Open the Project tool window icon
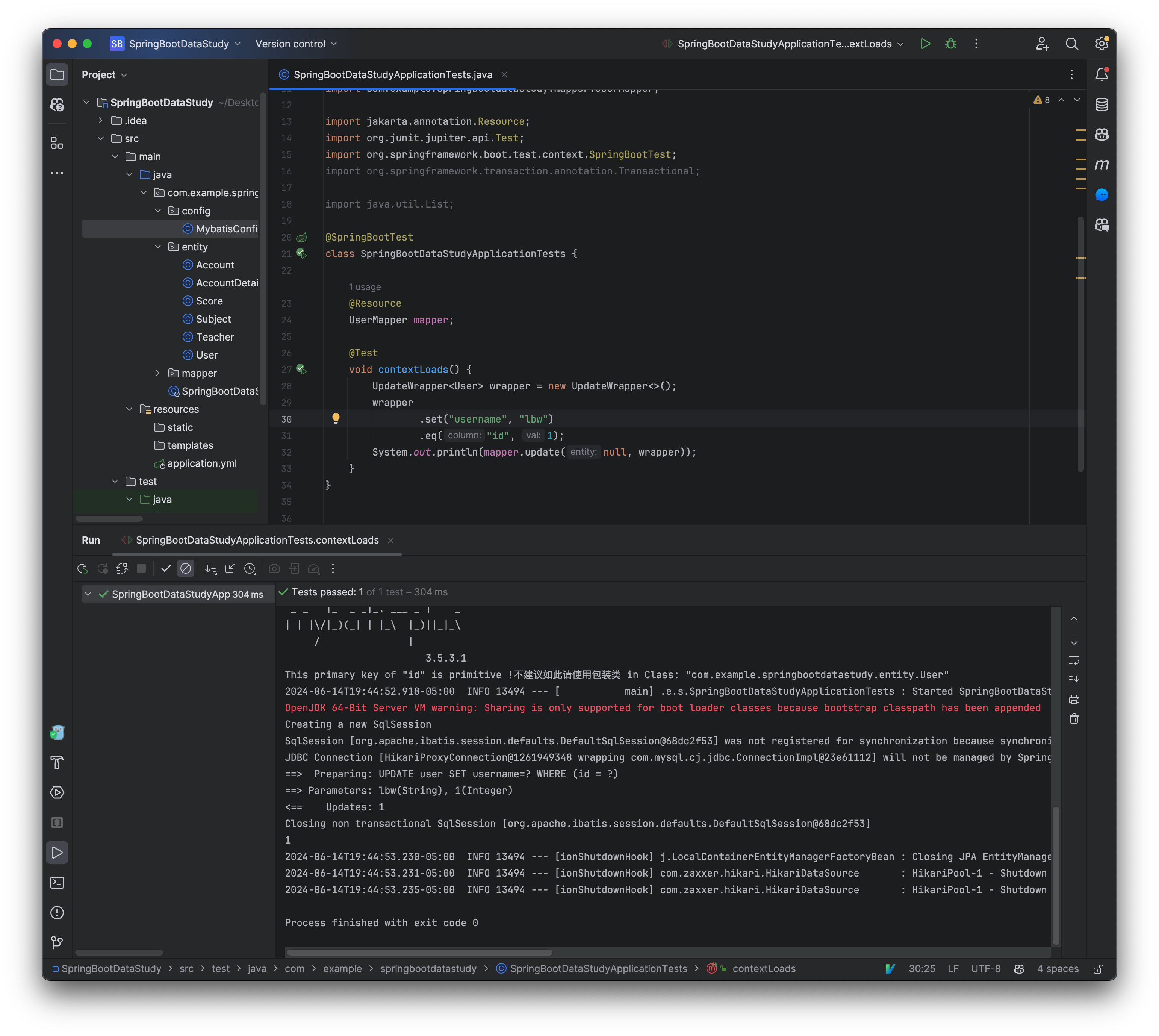 [57, 74]
